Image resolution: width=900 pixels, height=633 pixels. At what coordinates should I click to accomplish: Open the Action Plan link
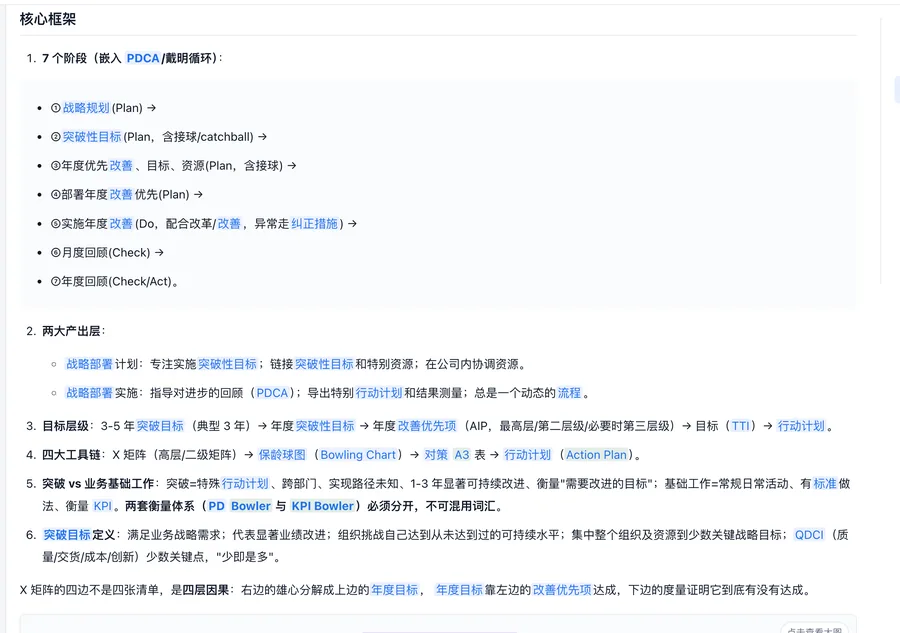[x=596, y=455]
